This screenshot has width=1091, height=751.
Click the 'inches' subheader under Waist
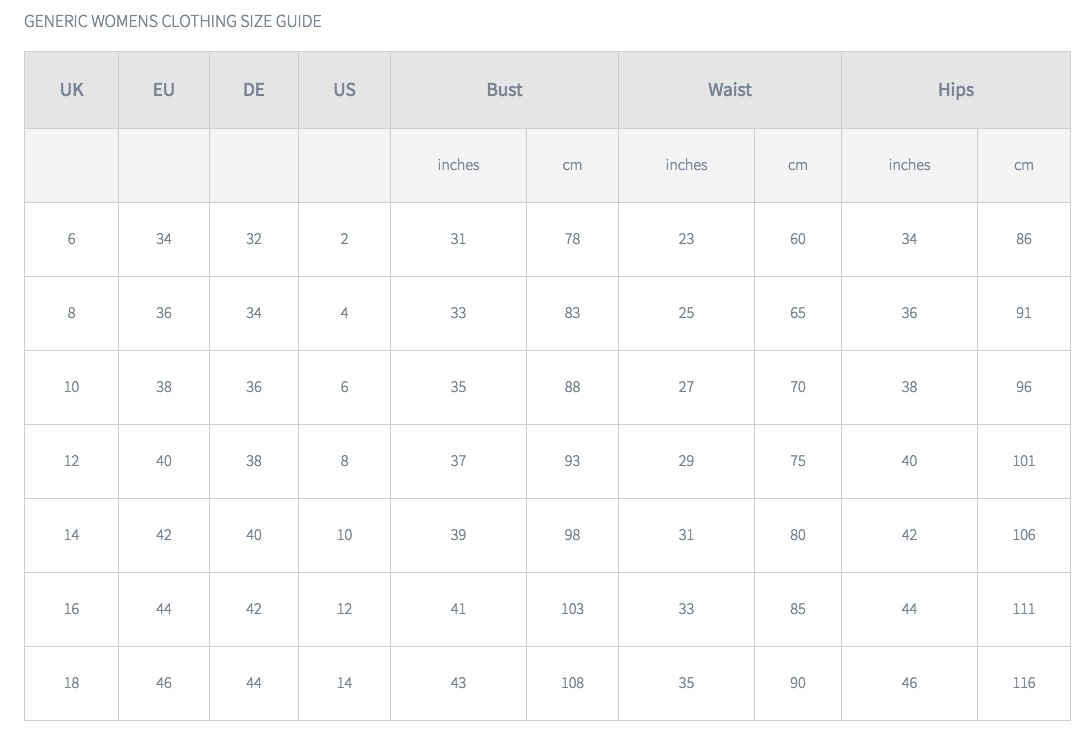pyautogui.click(x=687, y=165)
